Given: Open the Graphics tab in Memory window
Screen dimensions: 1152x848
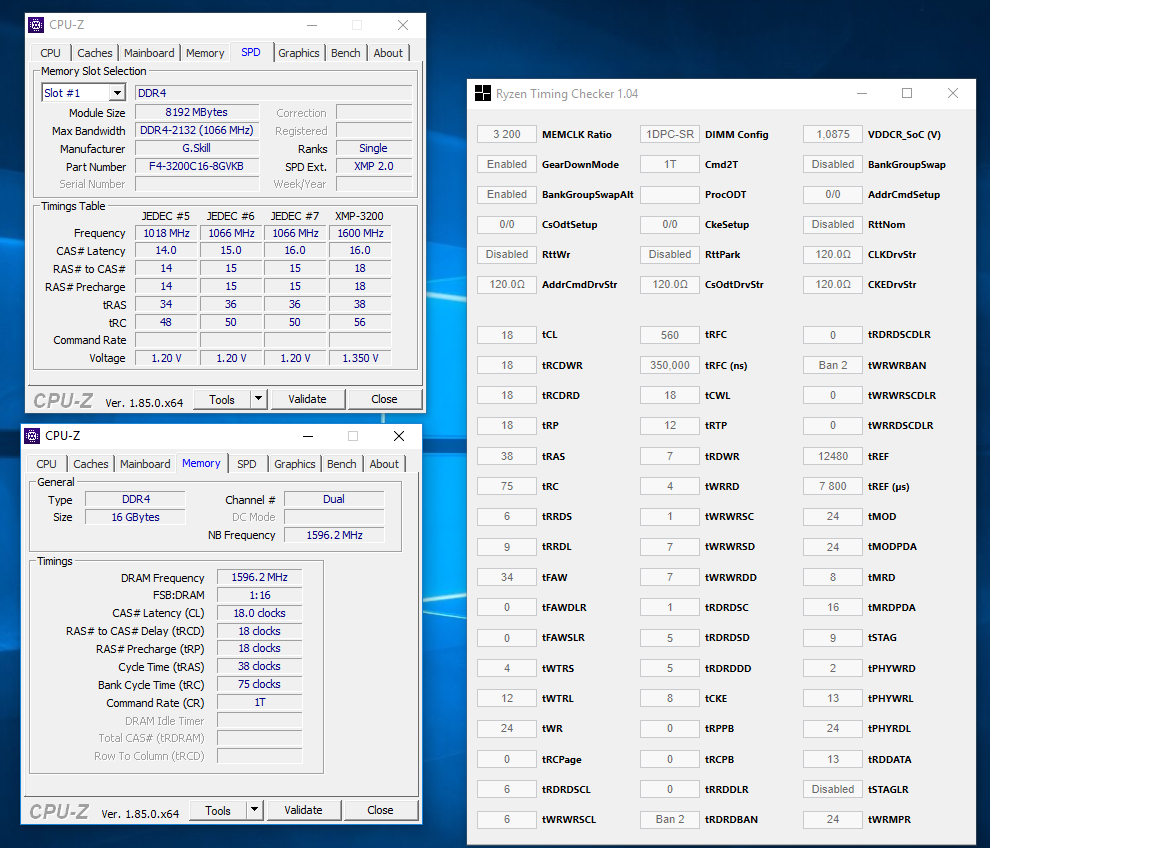Looking at the screenshot, I should pyautogui.click(x=294, y=464).
